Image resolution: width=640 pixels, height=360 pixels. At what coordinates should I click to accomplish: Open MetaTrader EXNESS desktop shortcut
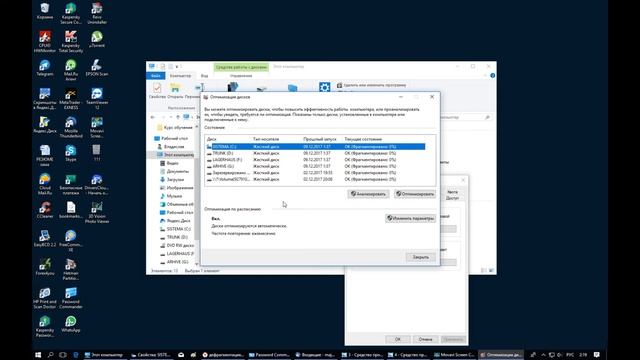point(71,99)
